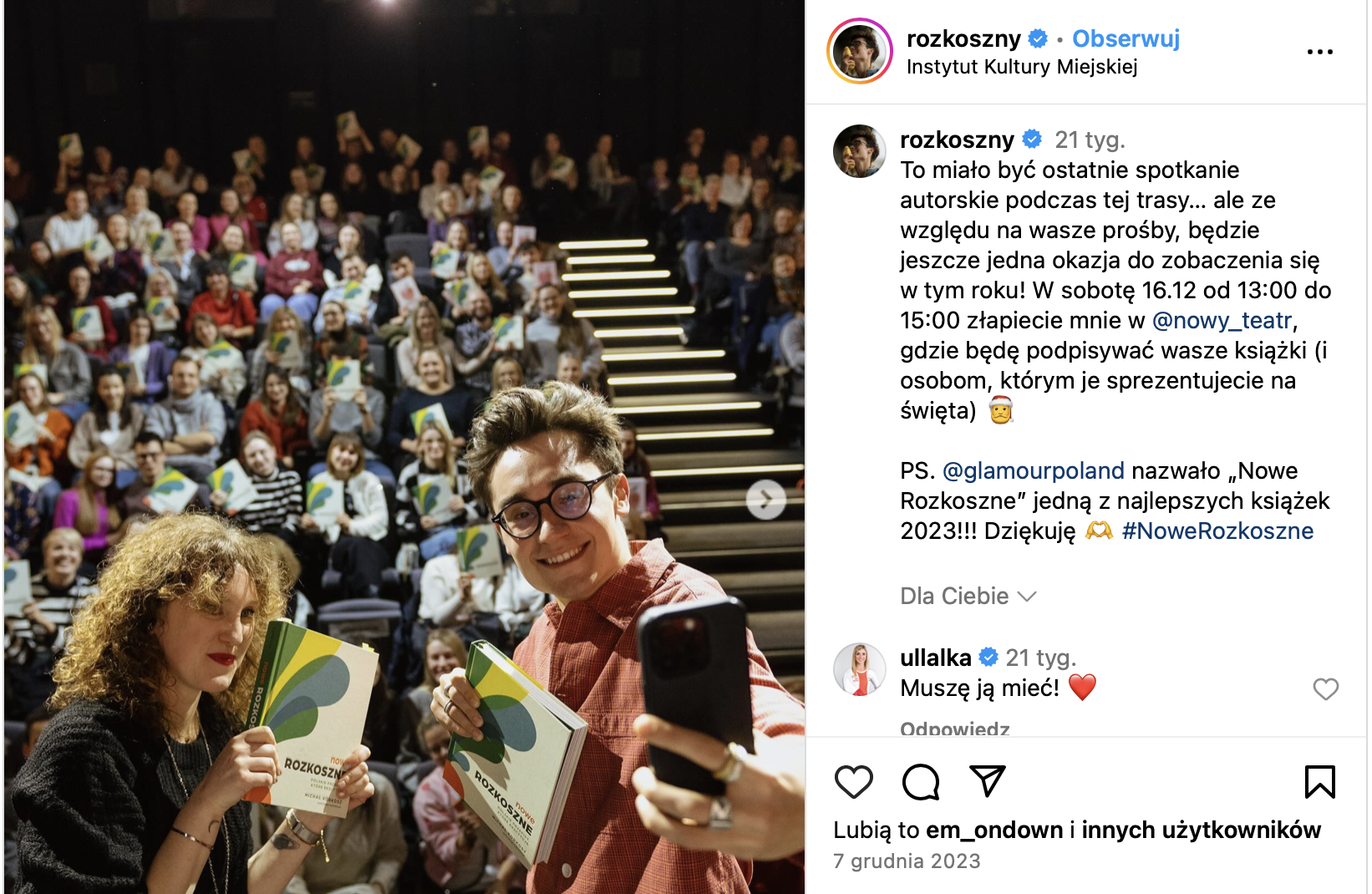Click the ullalka username in the comment
1372x894 pixels.
(935, 658)
